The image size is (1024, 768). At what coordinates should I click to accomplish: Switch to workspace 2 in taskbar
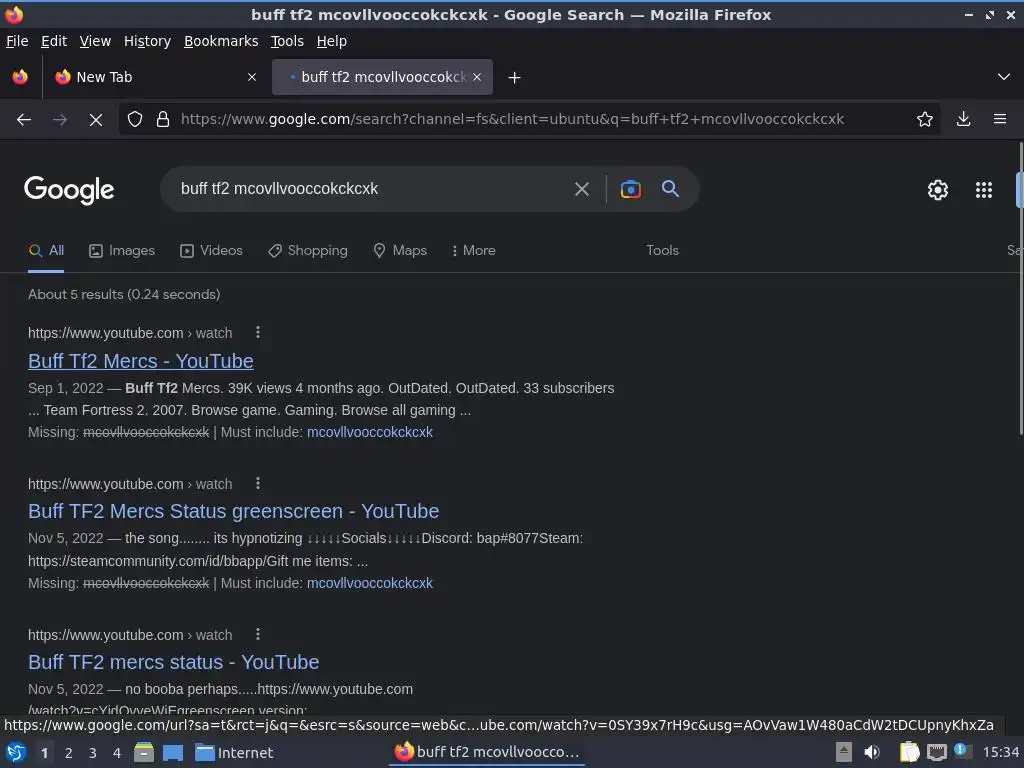tap(69, 753)
